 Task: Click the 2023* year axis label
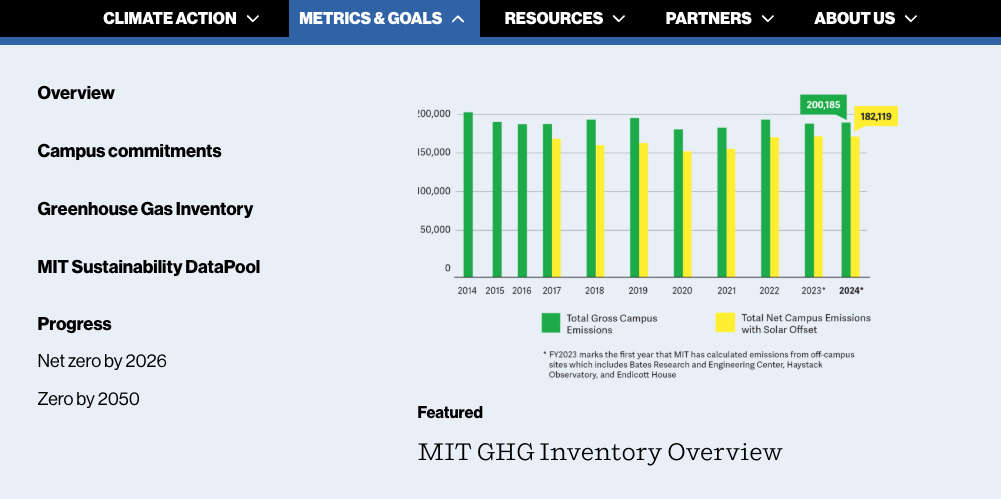point(813,290)
